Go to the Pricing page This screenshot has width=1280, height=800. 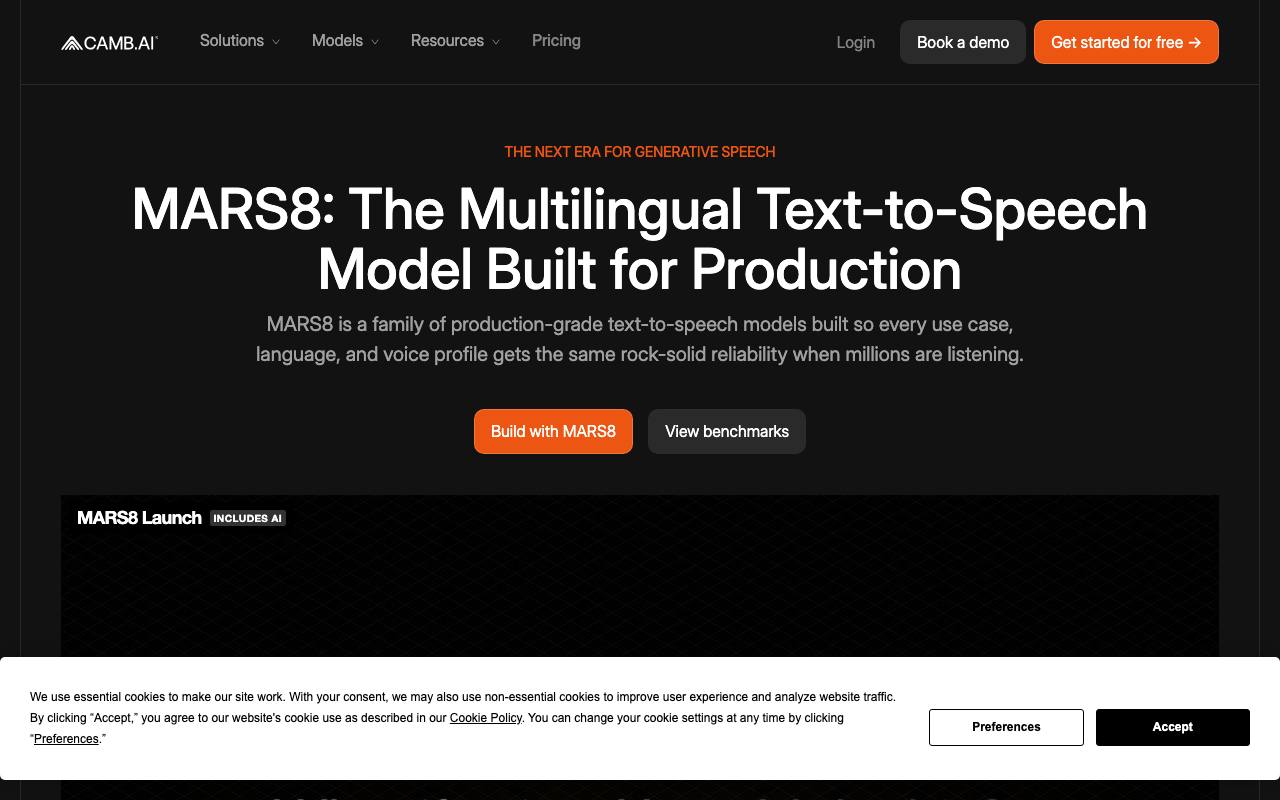pyautogui.click(x=556, y=41)
